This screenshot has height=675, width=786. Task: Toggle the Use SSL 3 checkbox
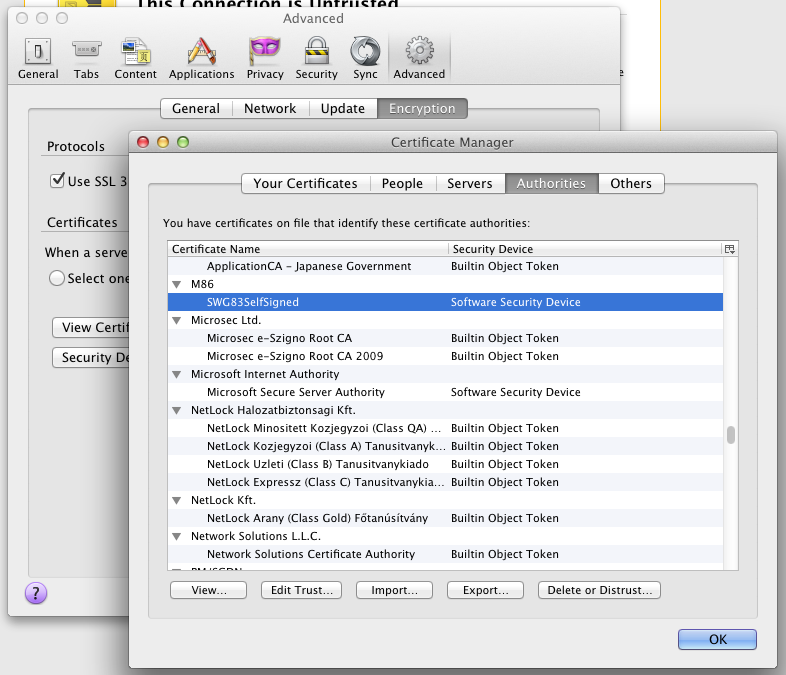57,181
